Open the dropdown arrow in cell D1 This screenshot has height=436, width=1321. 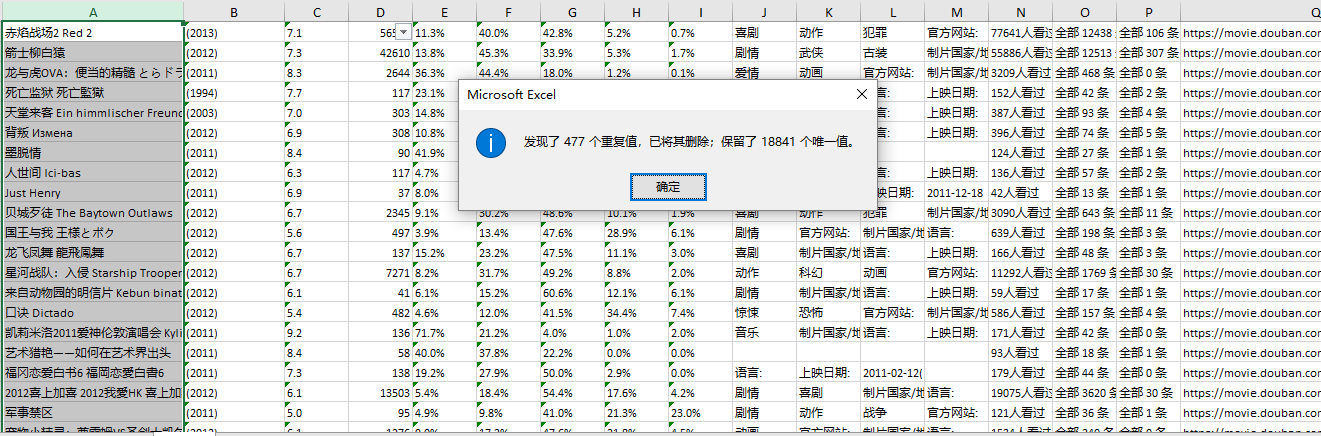(403, 32)
